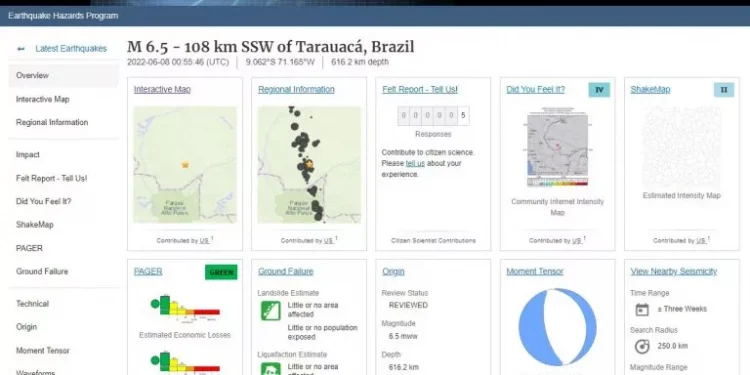Select Technical in the sidebar

[33, 304]
